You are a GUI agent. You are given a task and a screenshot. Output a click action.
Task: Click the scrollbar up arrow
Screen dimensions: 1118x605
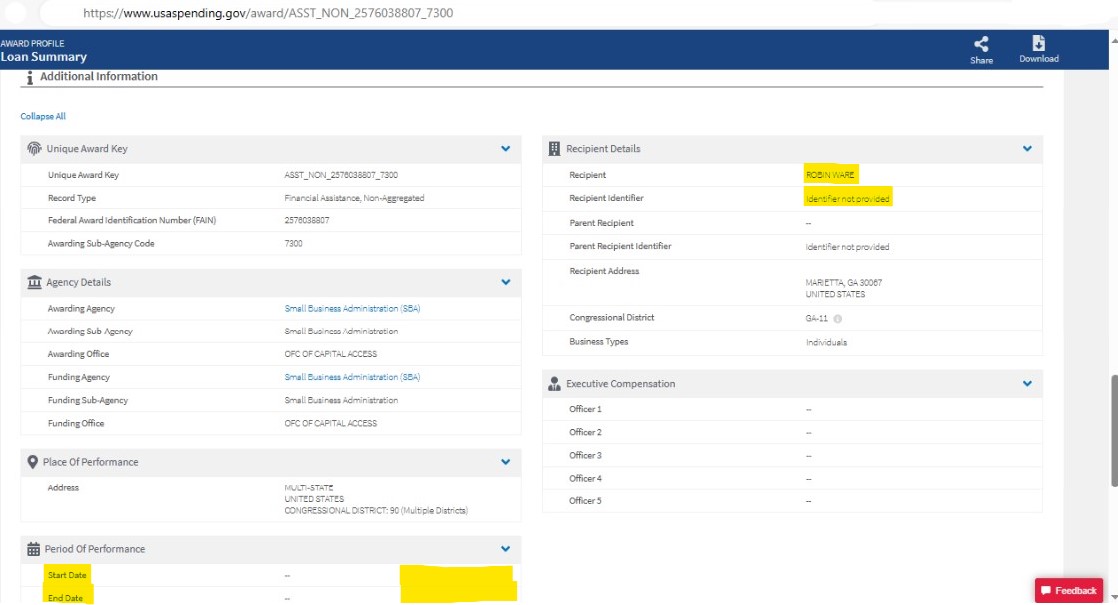click(x=1113, y=40)
